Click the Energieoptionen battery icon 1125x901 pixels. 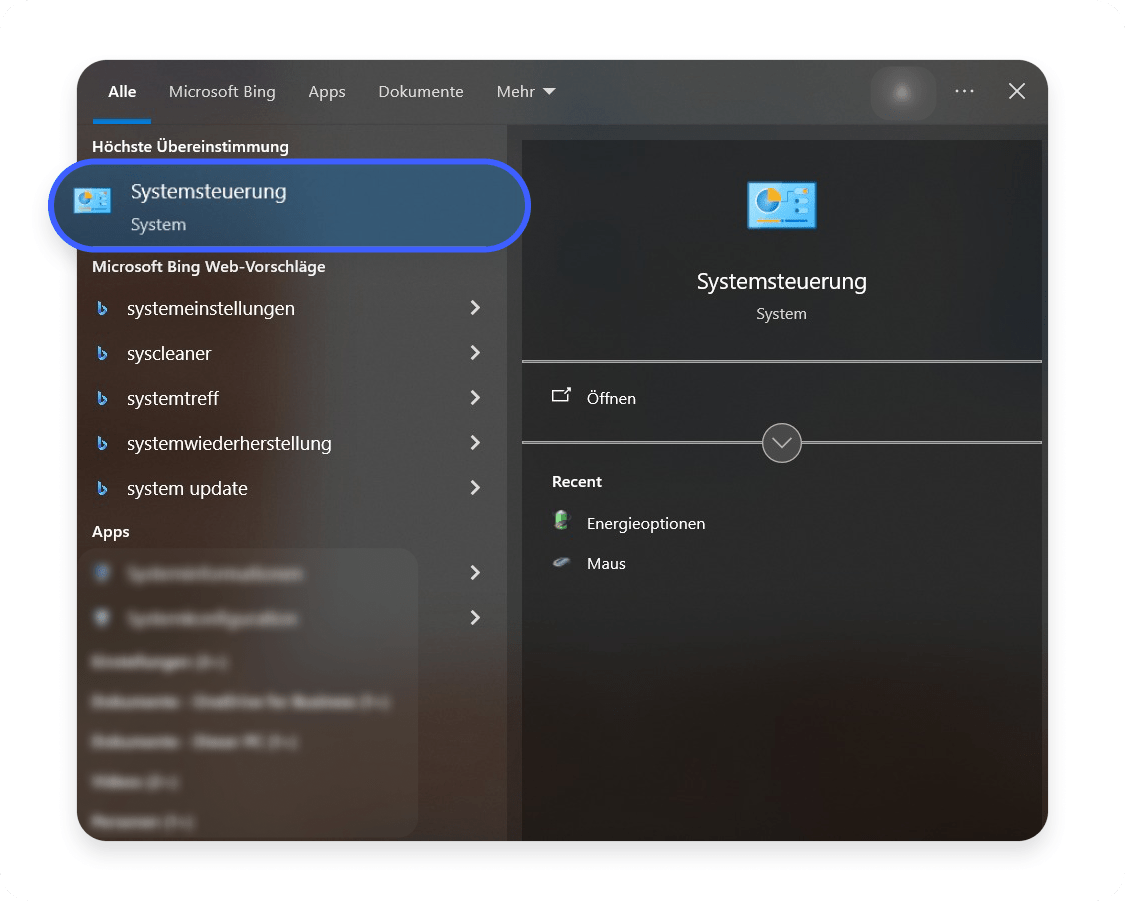(x=561, y=521)
